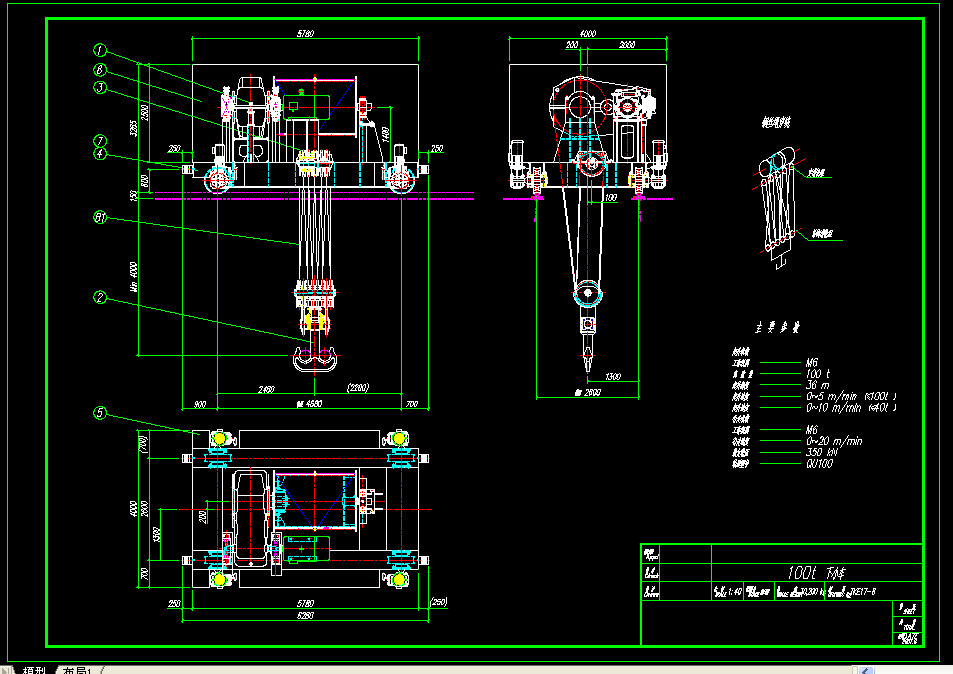Switch to the 模型 model tab

coord(33,670)
